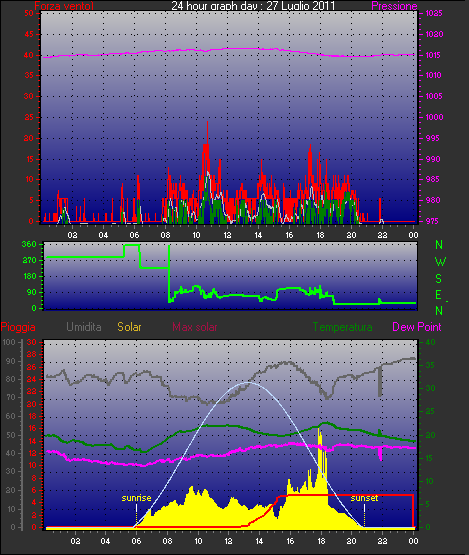Click the 90 value on gray humidity axis
Screen dimensions: 469x555
(x=11, y=361)
